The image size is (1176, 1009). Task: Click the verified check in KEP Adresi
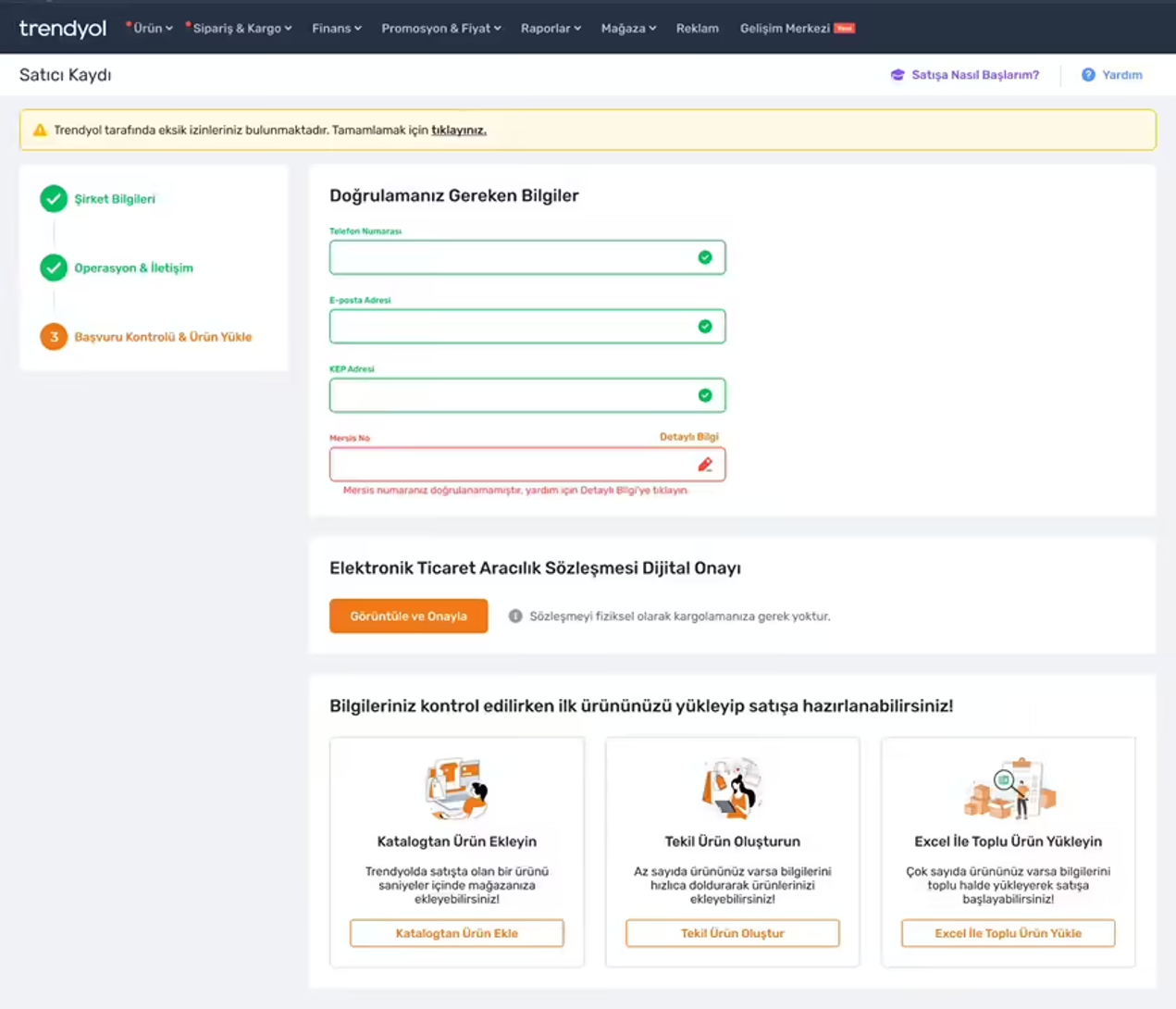tap(705, 395)
